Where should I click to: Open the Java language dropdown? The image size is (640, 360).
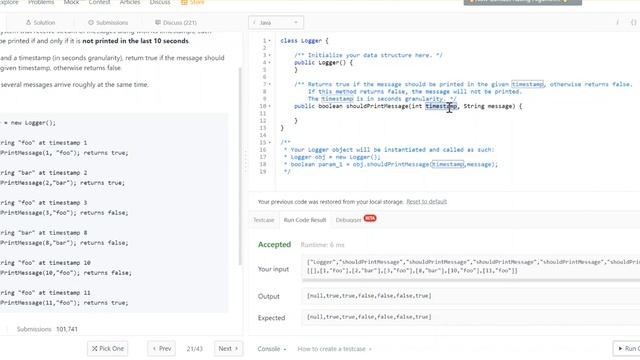(276, 22)
